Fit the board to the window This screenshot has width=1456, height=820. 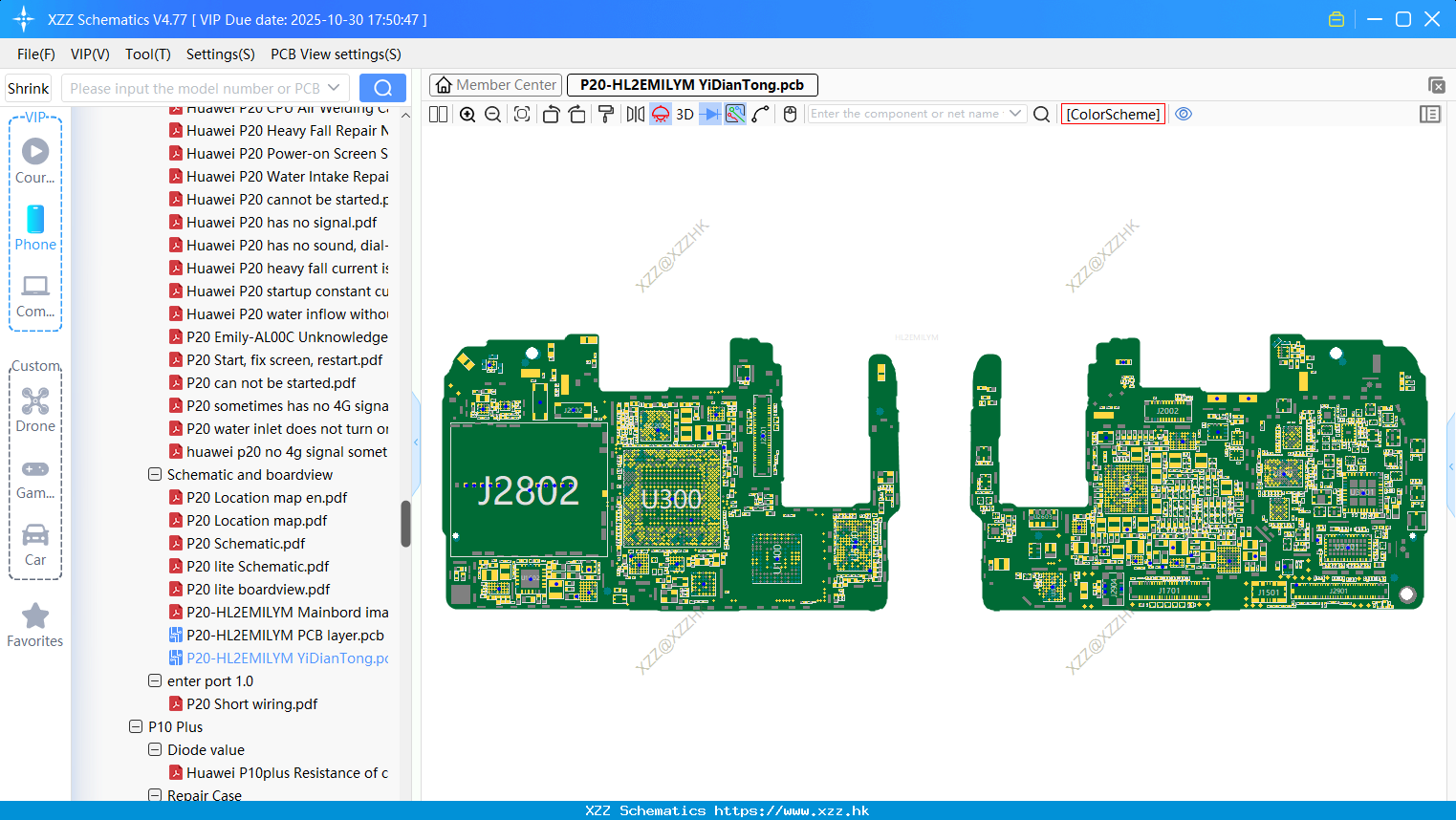point(522,115)
